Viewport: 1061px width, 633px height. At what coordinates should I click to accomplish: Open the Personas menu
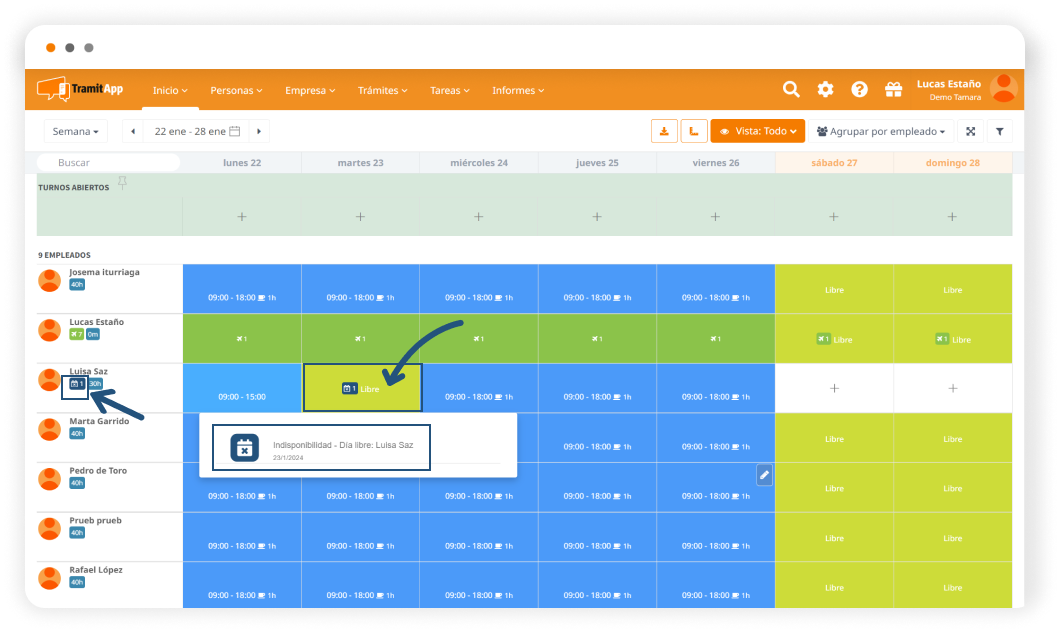click(x=236, y=90)
